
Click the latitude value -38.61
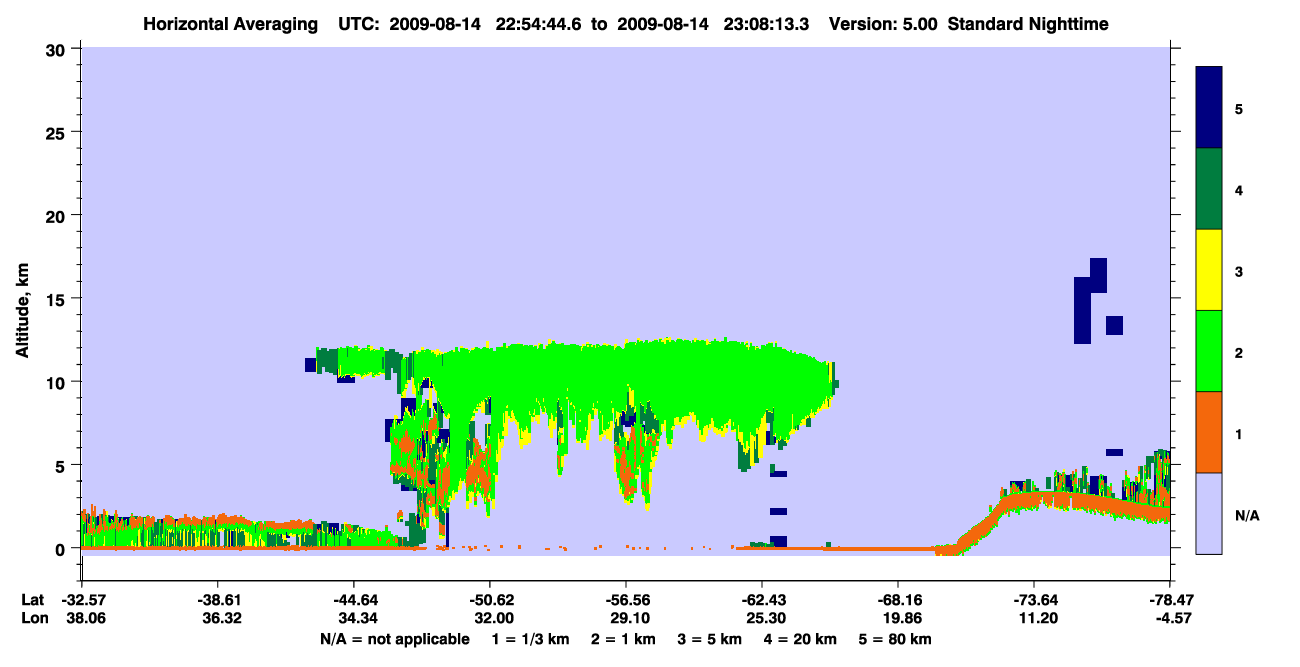[x=217, y=600]
